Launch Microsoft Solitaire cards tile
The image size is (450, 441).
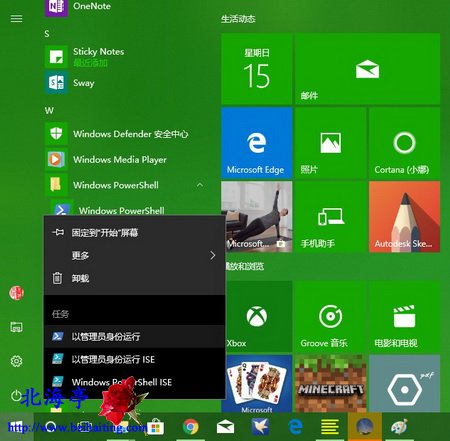(x=257, y=384)
